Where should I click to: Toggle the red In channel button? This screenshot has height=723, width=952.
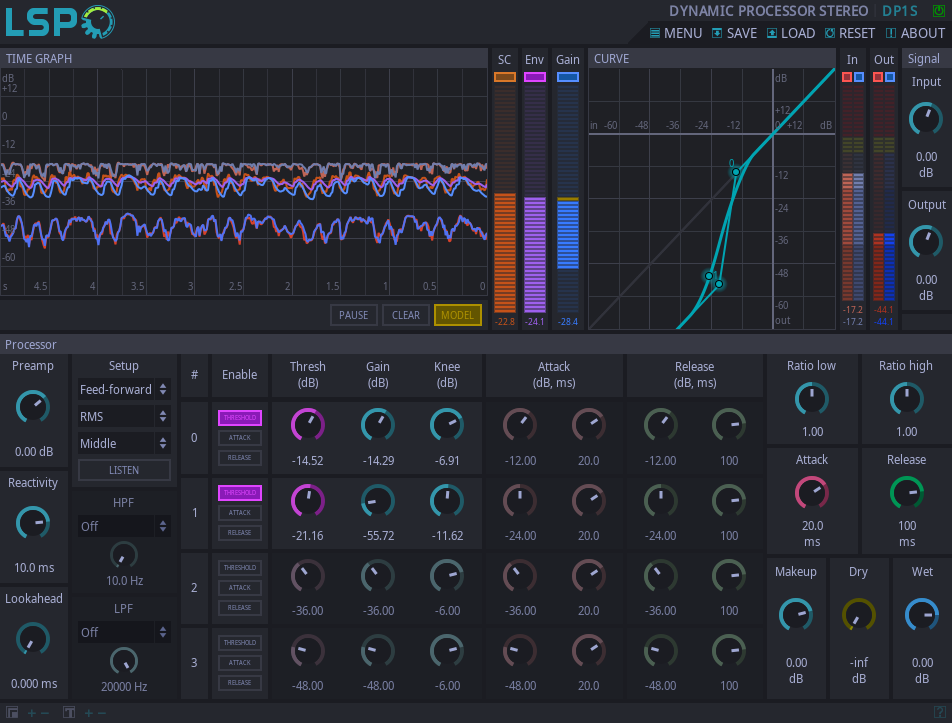[x=847, y=77]
